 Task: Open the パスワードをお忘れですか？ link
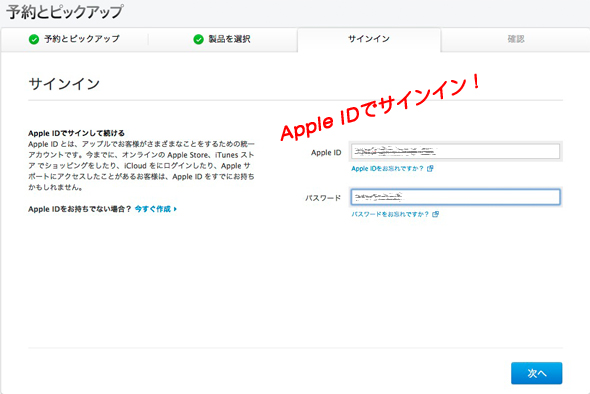390,214
